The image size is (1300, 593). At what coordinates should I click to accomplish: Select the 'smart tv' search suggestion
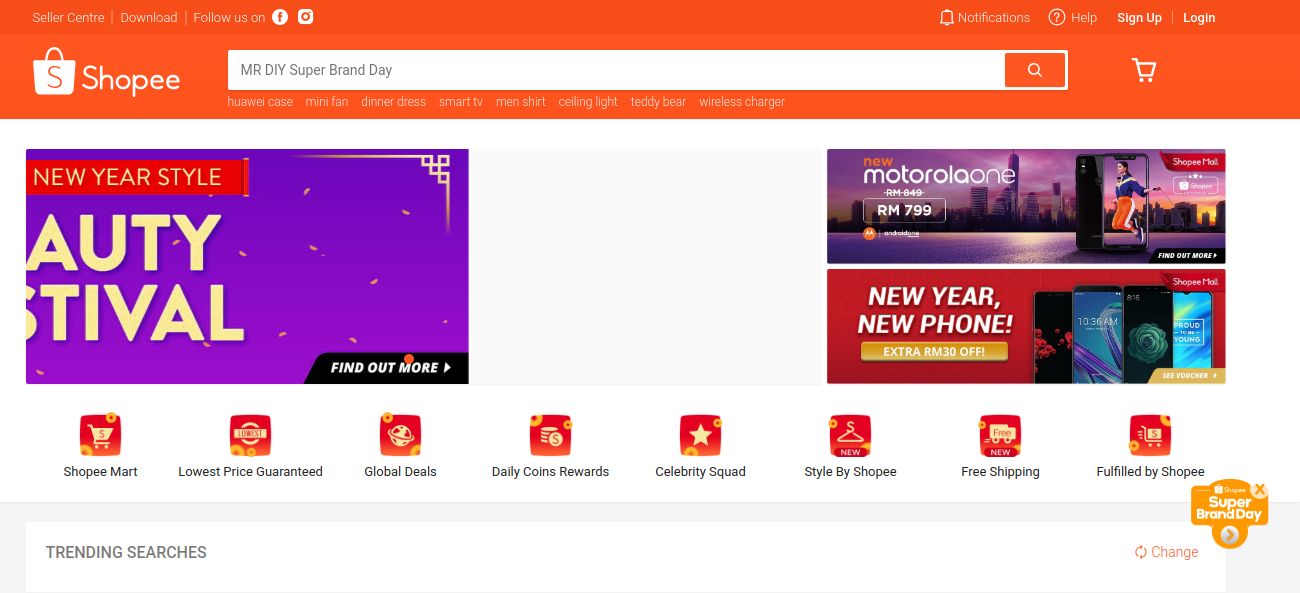461,102
